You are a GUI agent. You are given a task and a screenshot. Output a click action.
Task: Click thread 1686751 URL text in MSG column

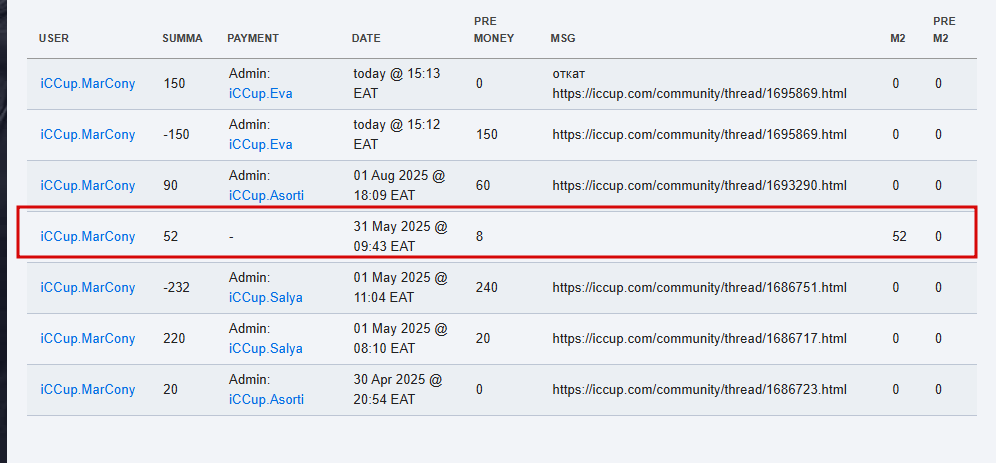[699, 287]
